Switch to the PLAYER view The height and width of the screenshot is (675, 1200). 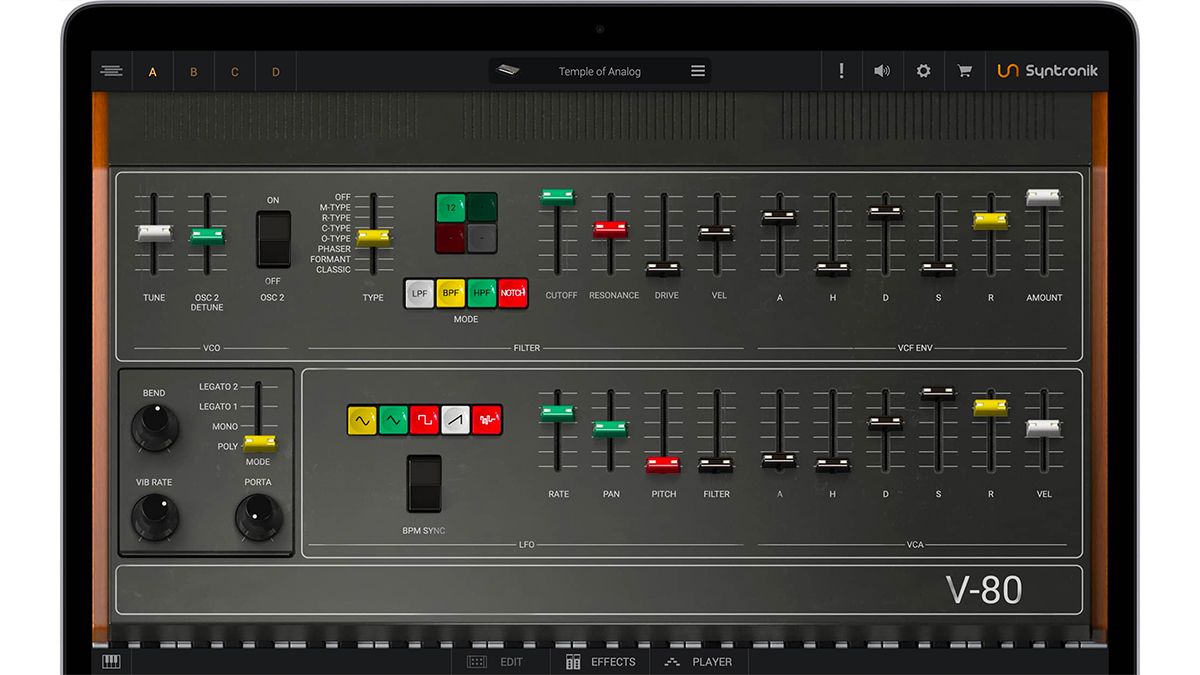point(699,662)
